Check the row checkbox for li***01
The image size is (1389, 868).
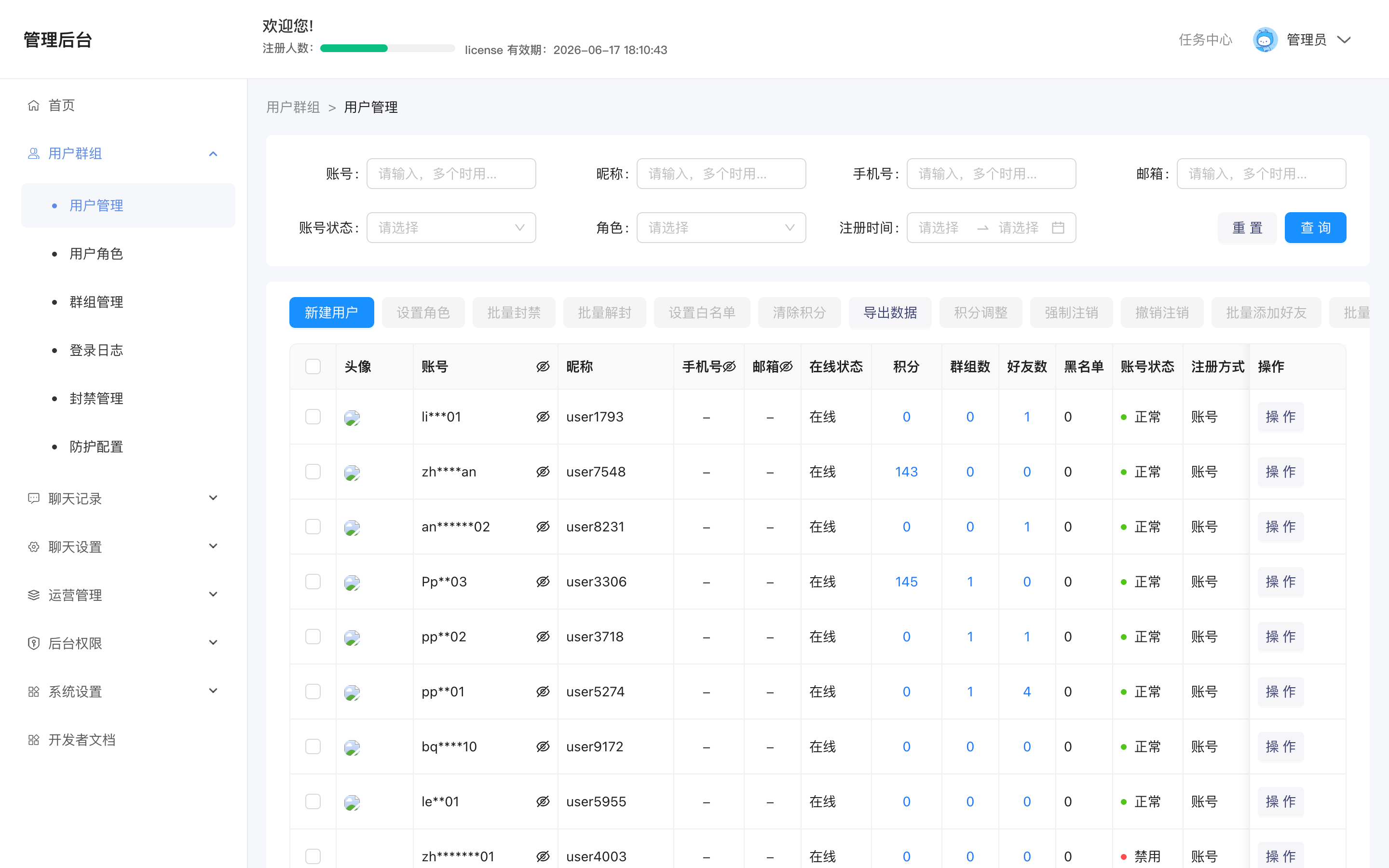pos(313,417)
